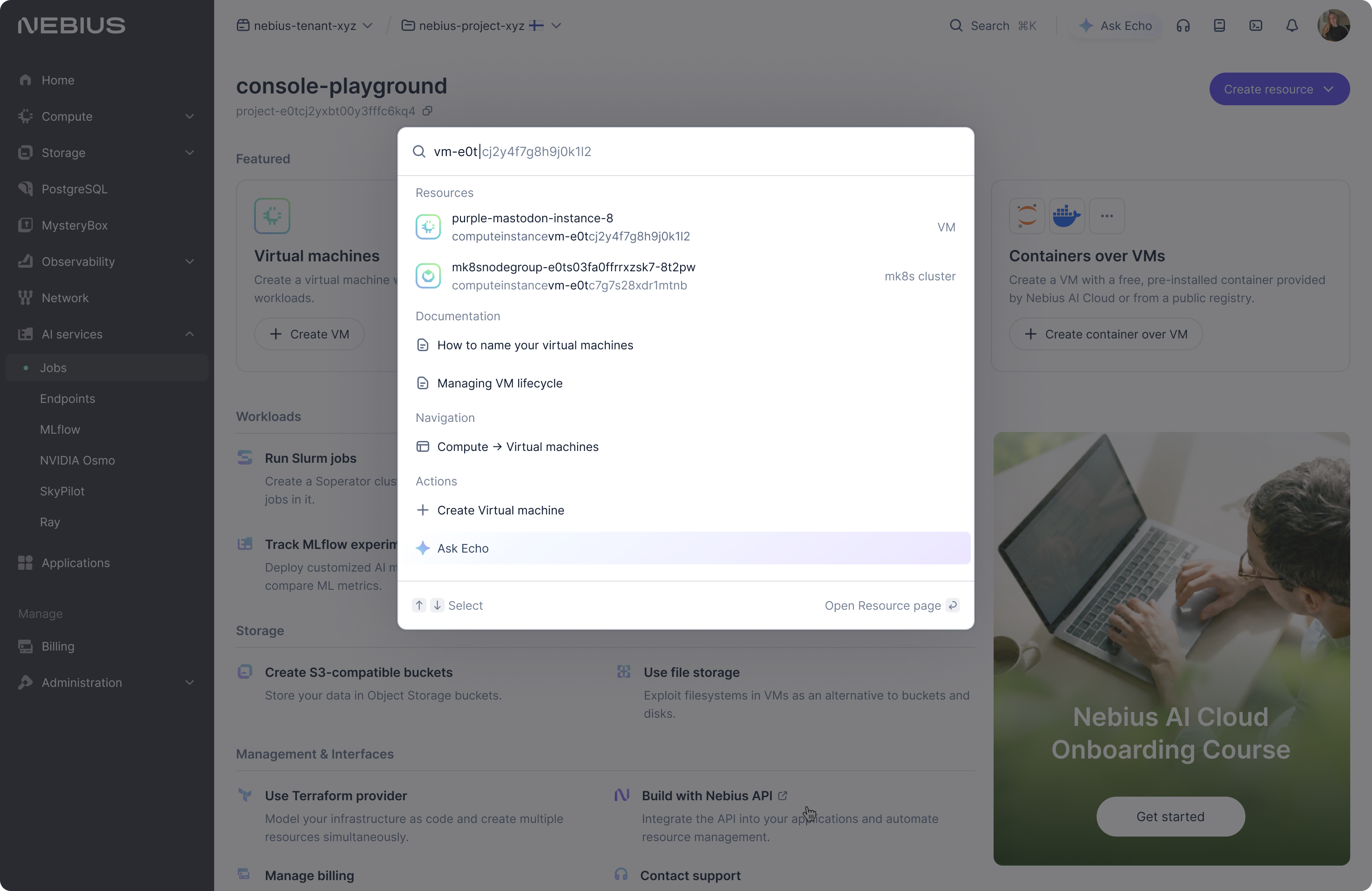Click Create container over VM button
Image resolution: width=1372 pixels, height=891 pixels.
(1105, 334)
